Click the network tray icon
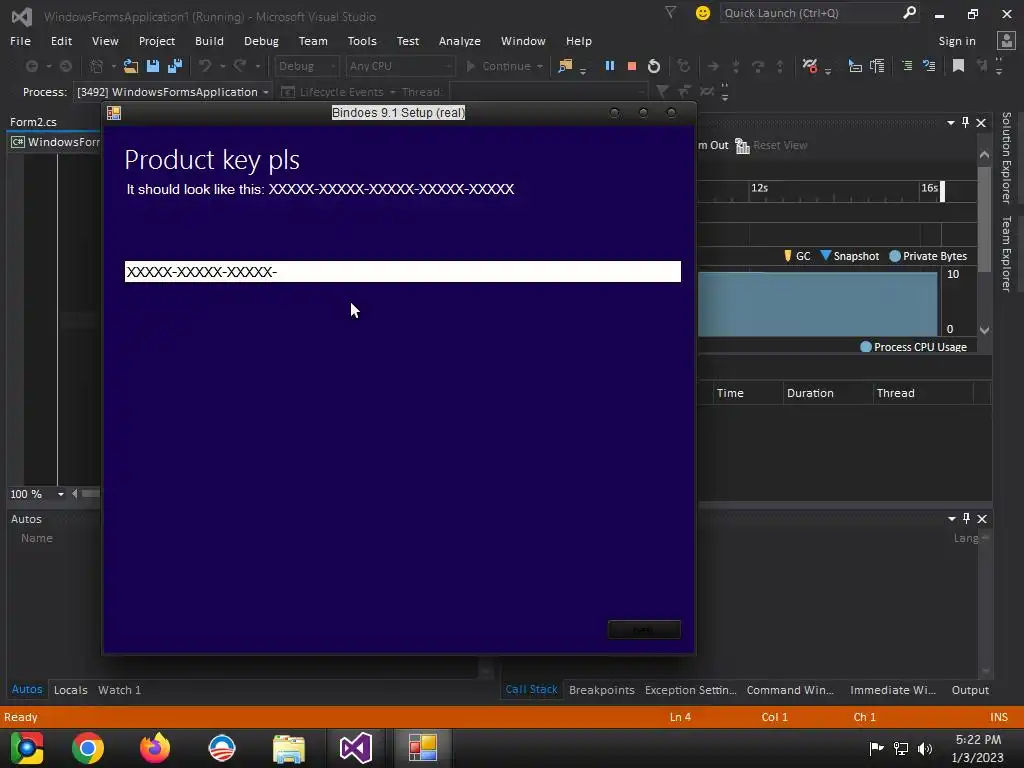The image size is (1024, 768). coord(901,748)
